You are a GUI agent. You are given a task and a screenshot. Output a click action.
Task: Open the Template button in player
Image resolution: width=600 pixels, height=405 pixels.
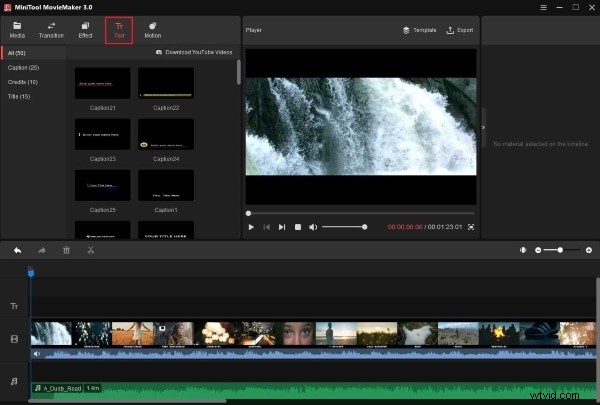click(419, 30)
